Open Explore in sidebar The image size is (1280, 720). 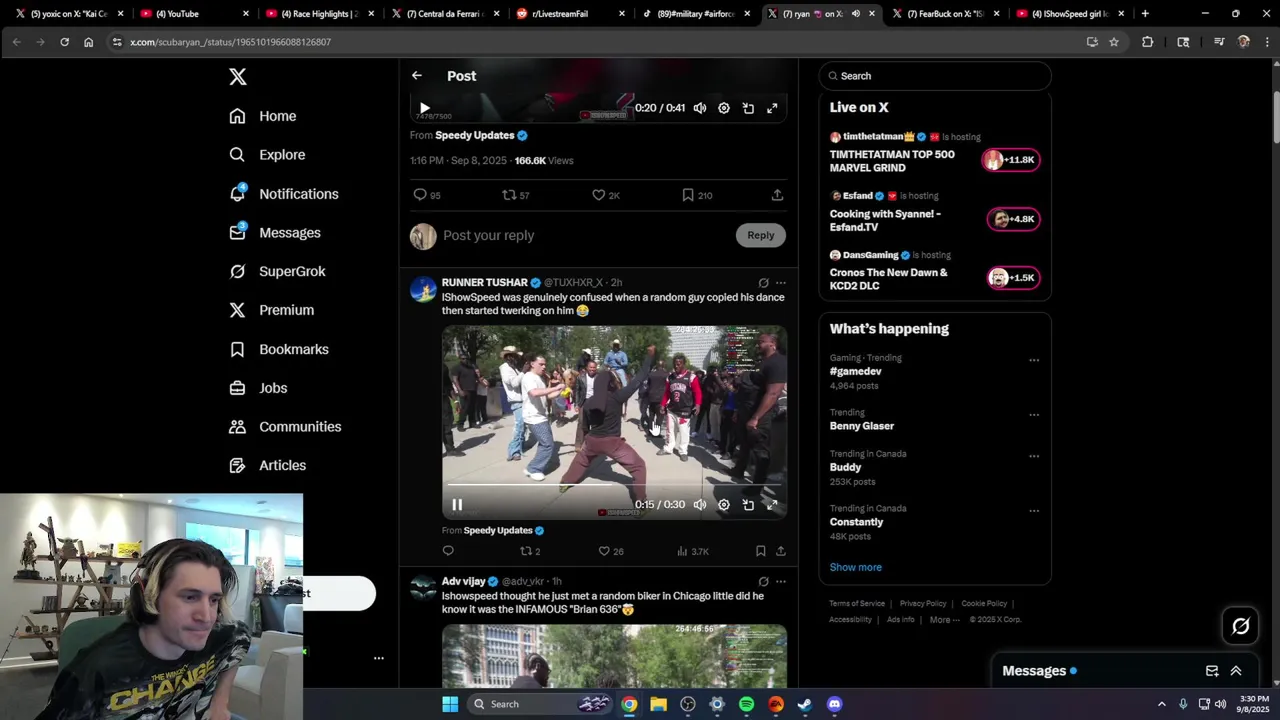point(267,155)
